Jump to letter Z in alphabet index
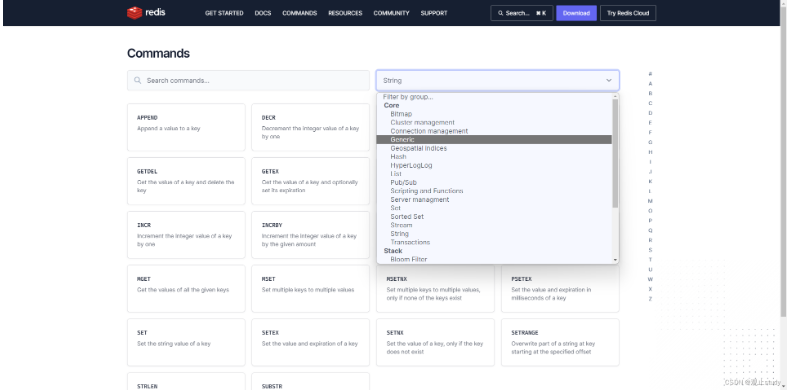792x390 pixels. [650, 299]
